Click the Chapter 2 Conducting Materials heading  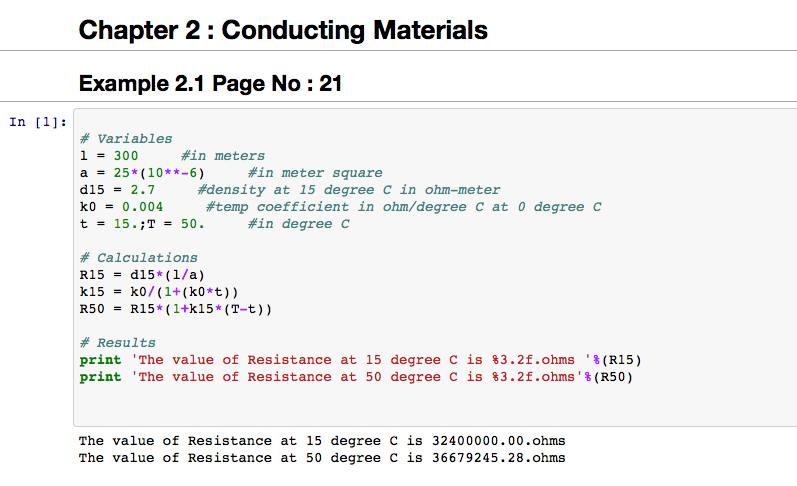pos(283,30)
